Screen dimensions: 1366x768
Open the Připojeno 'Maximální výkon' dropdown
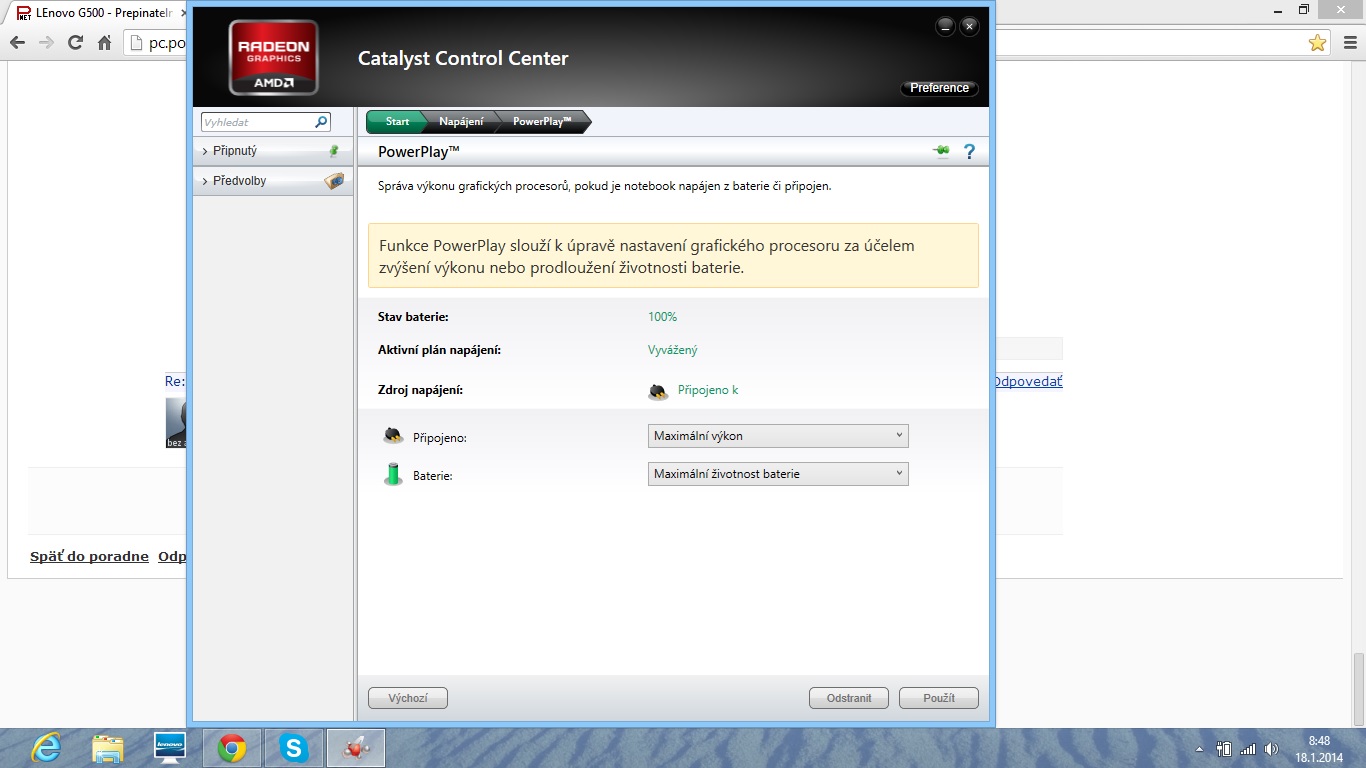[778, 436]
